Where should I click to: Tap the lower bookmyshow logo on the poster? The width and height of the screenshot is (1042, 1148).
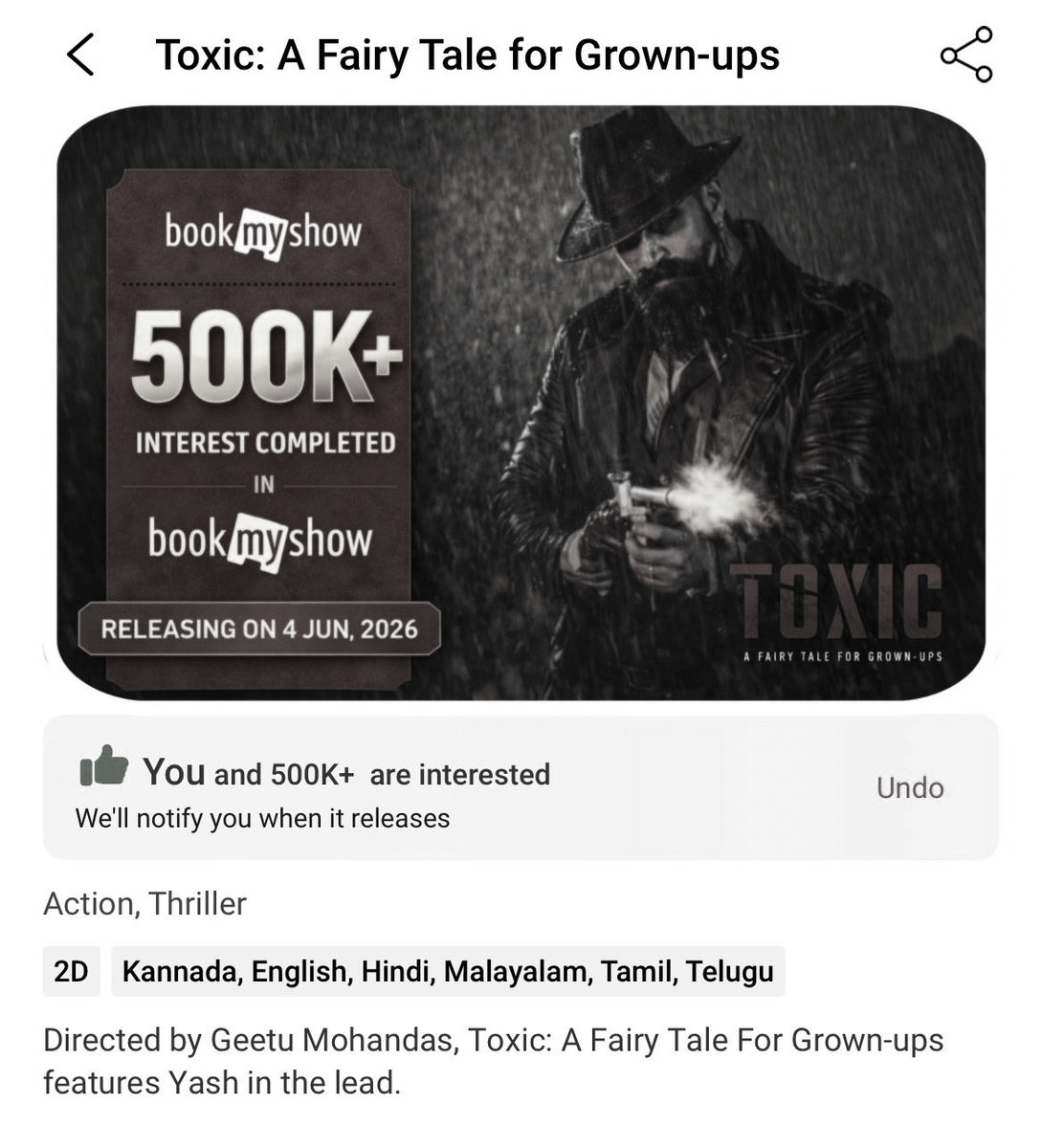(x=259, y=541)
